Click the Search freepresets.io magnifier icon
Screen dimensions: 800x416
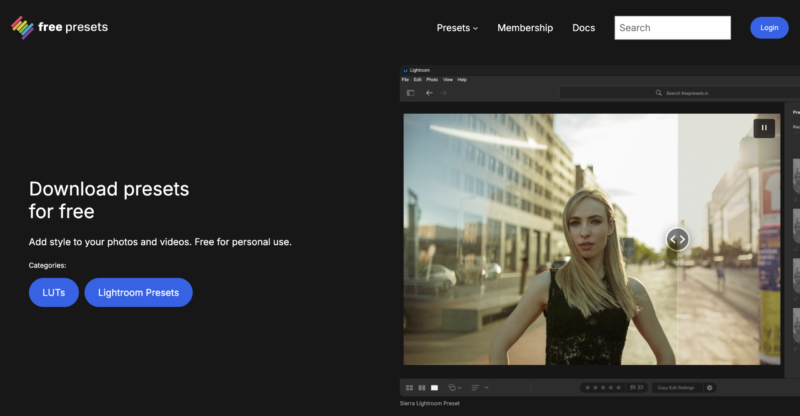click(659, 93)
